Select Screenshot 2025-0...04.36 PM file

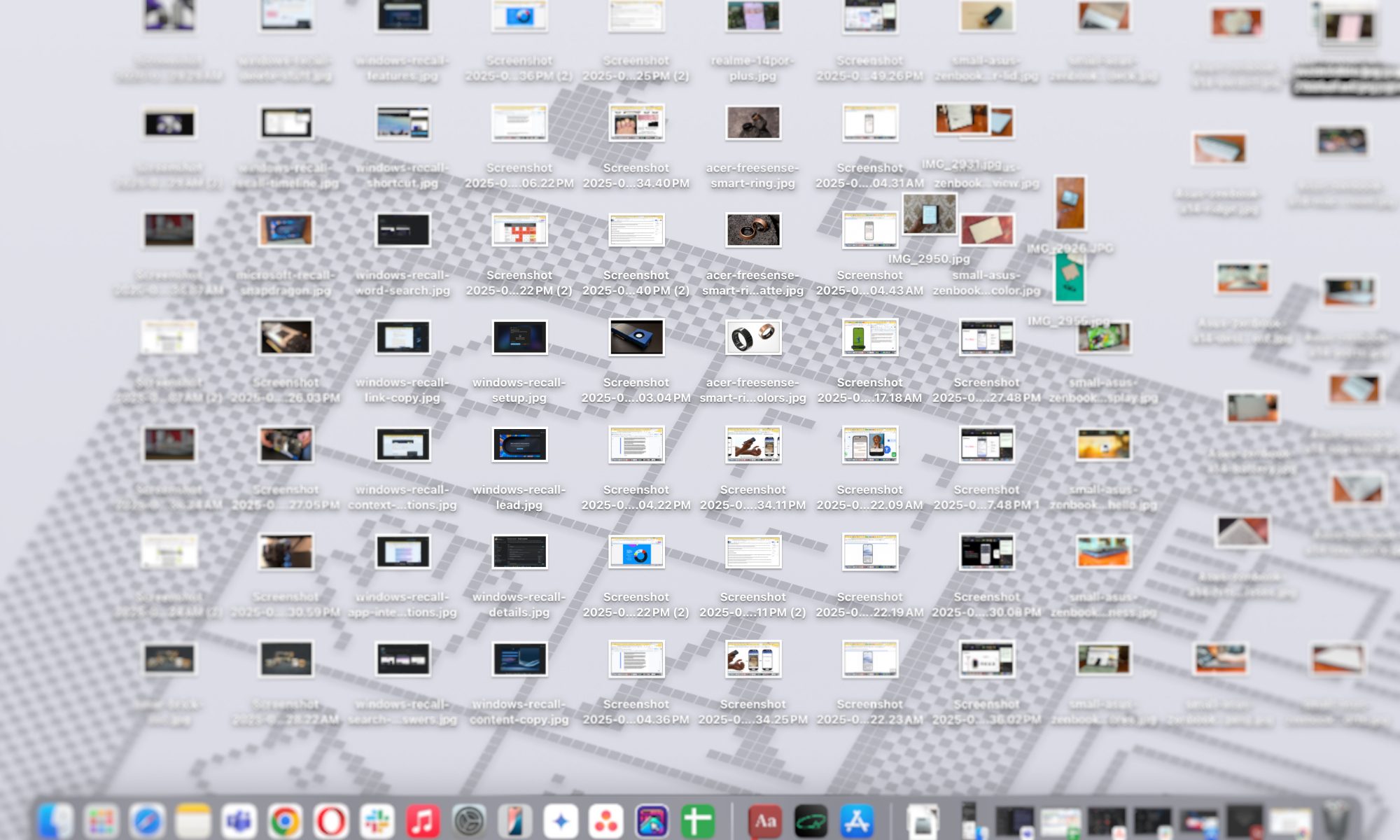[636, 659]
